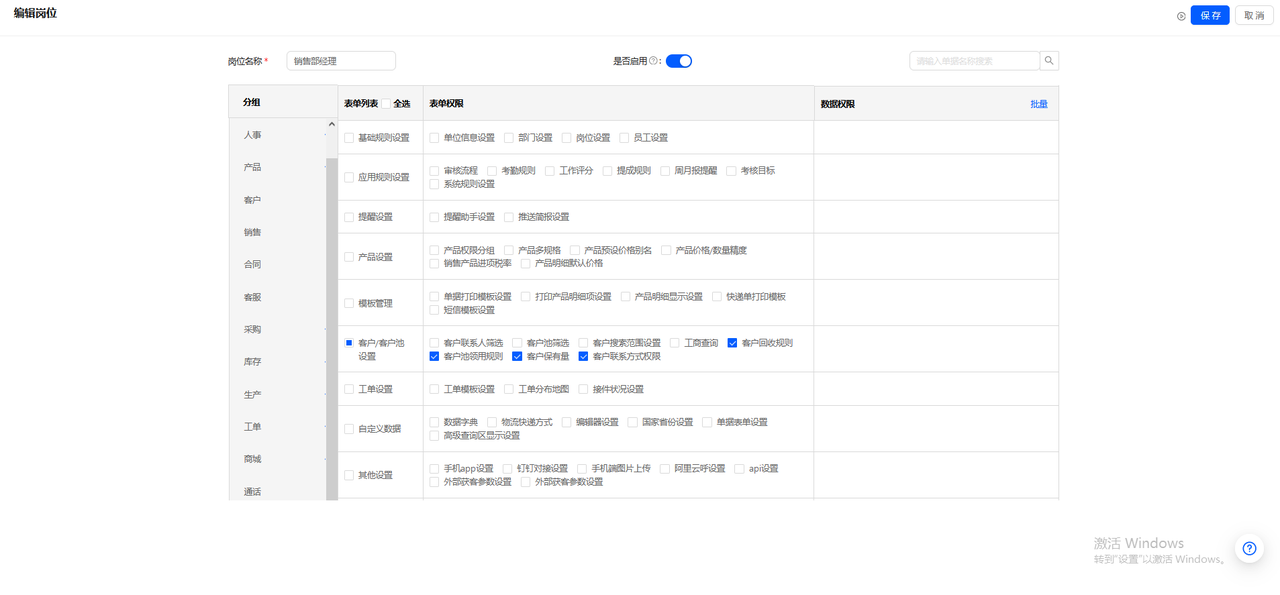
Task: Check the 应用规则设置 row checkbox
Action: click(x=349, y=177)
